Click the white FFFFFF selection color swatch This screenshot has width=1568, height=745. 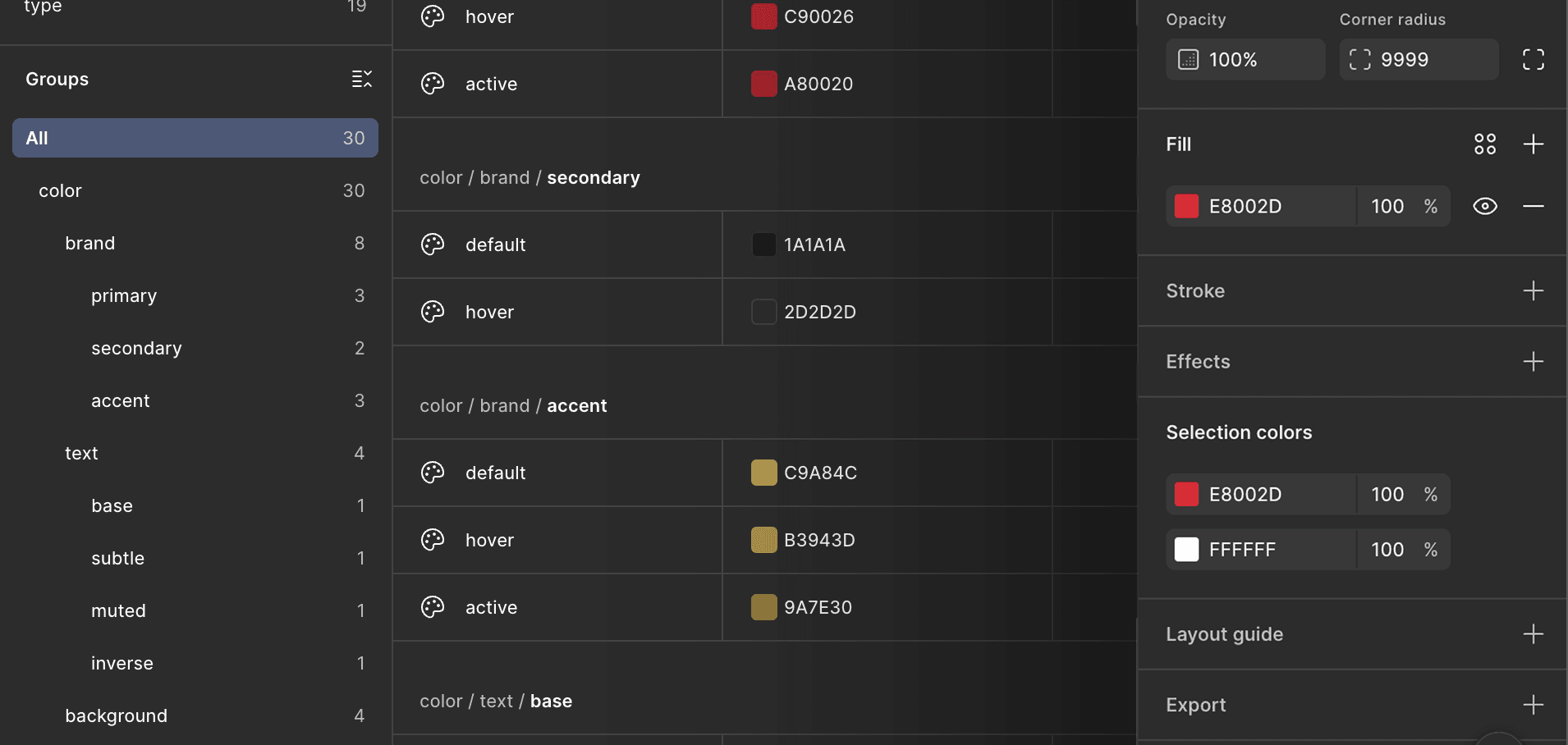pyautogui.click(x=1187, y=549)
